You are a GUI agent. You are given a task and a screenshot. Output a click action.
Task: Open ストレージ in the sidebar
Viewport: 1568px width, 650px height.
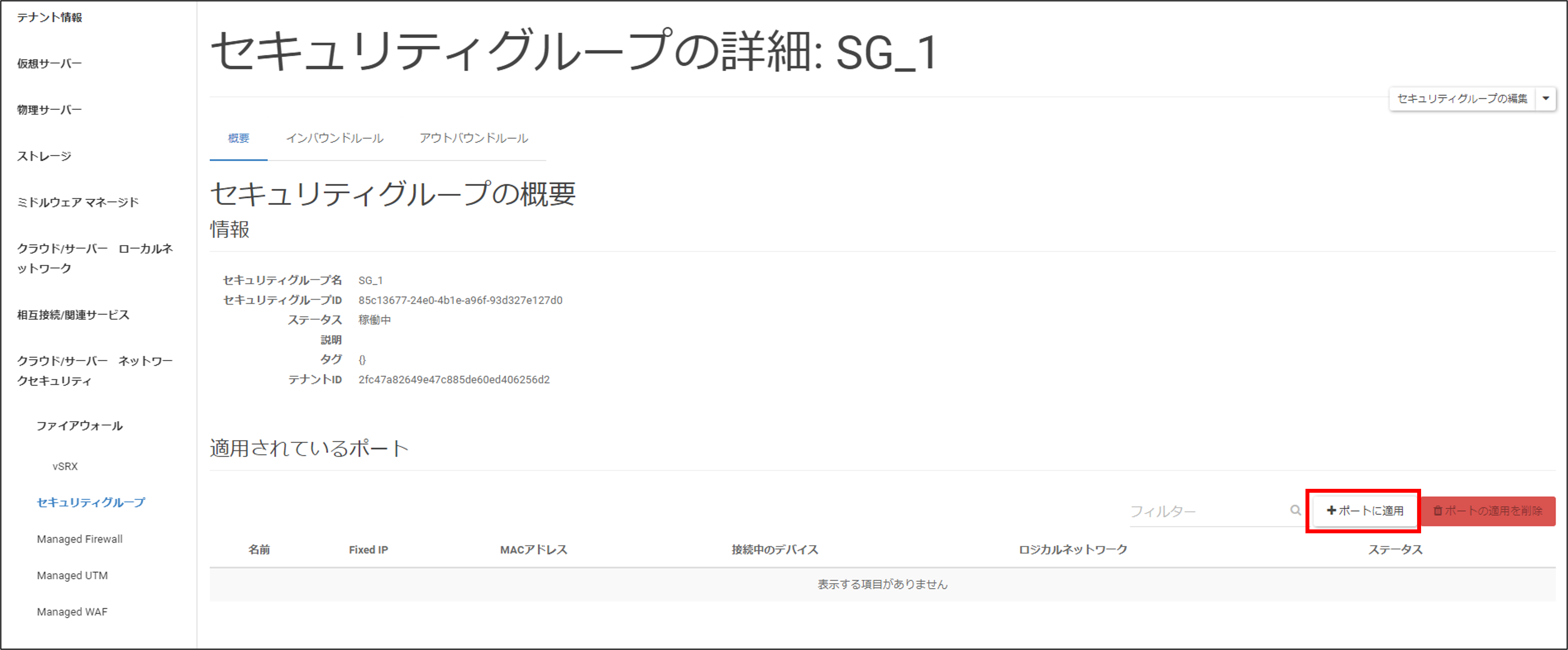(x=44, y=157)
